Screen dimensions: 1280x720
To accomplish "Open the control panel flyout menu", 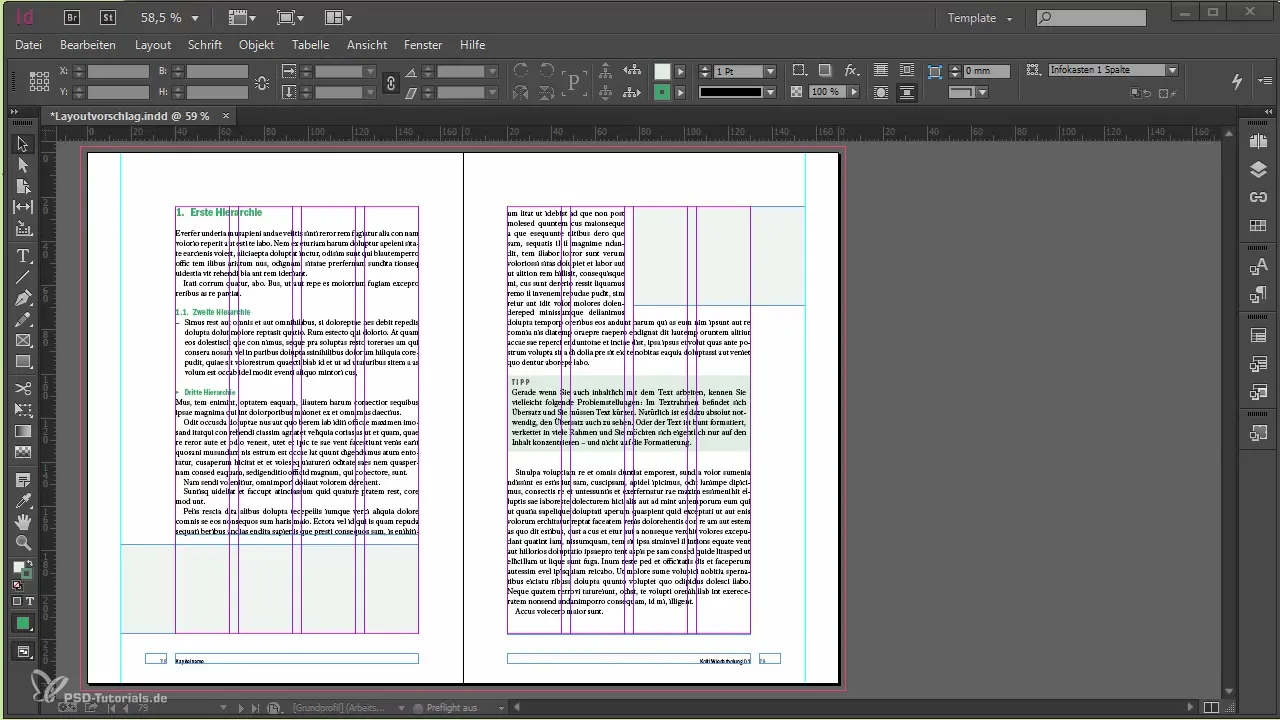I will point(1266,82).
